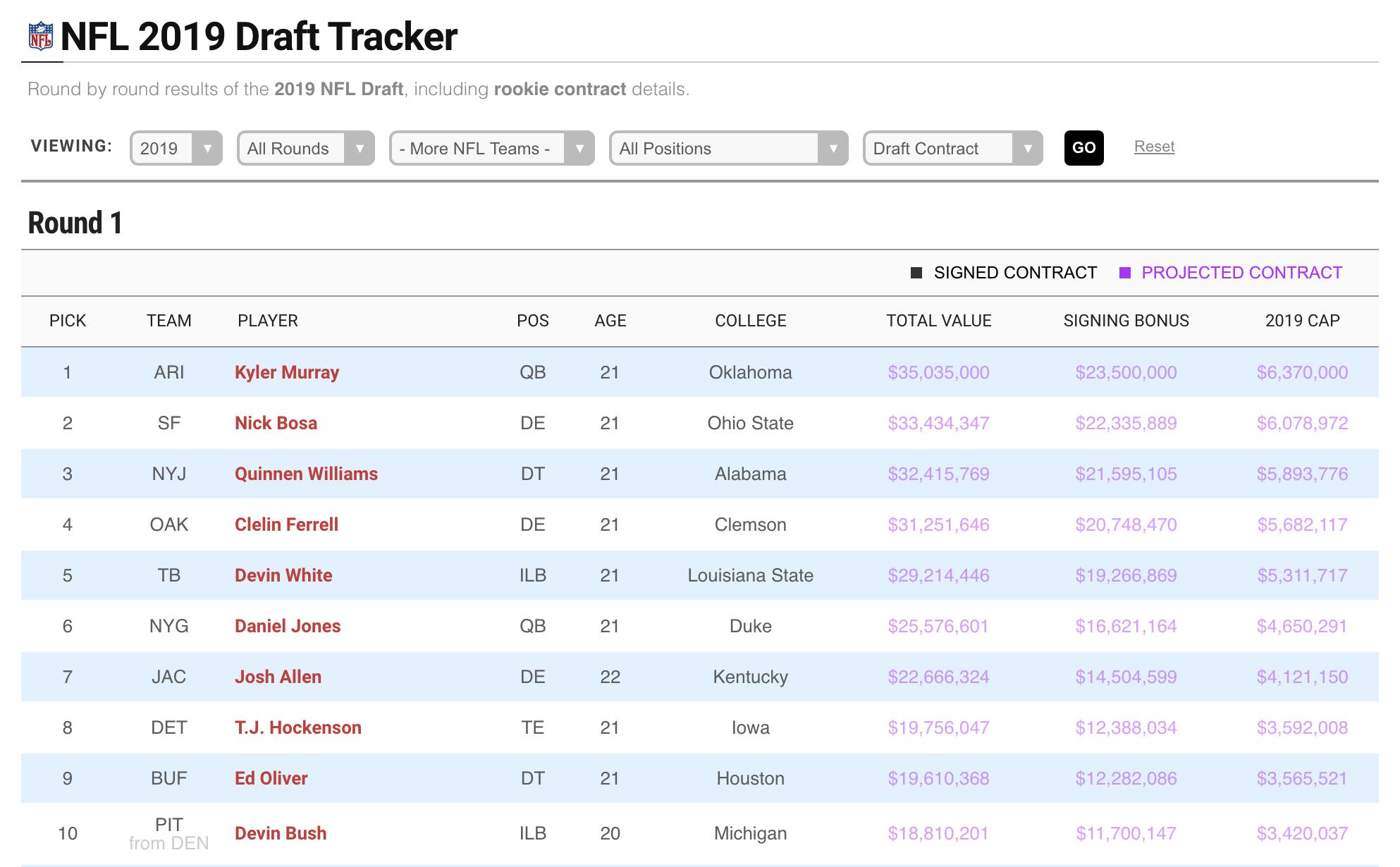Open Daniel Jones player link
This screenshot has height=867, width=1400.
coord(288,626)
